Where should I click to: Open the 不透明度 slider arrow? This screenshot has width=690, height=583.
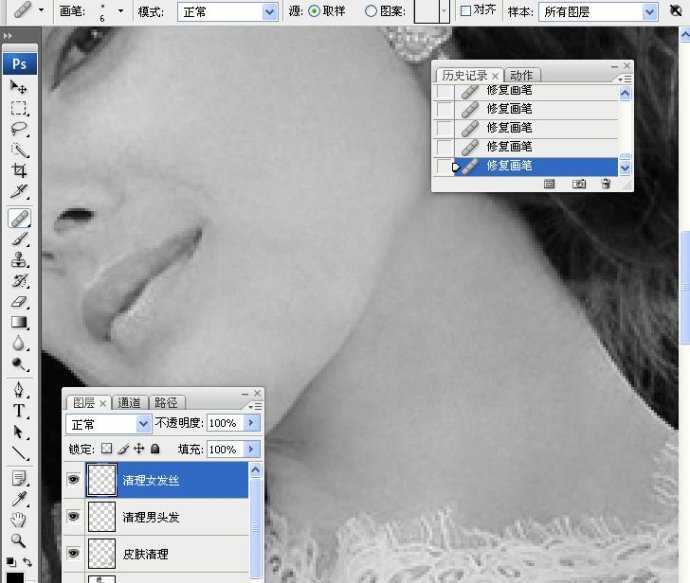[x=251, y=423]
